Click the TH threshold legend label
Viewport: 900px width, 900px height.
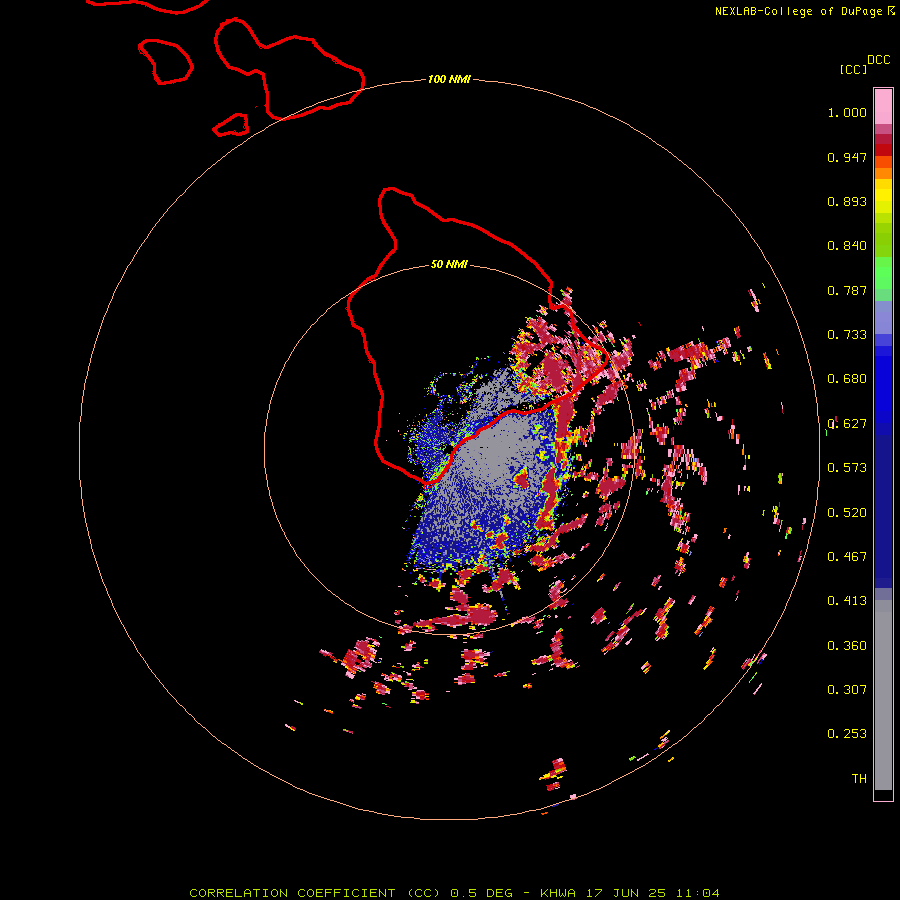pos(859,779)
